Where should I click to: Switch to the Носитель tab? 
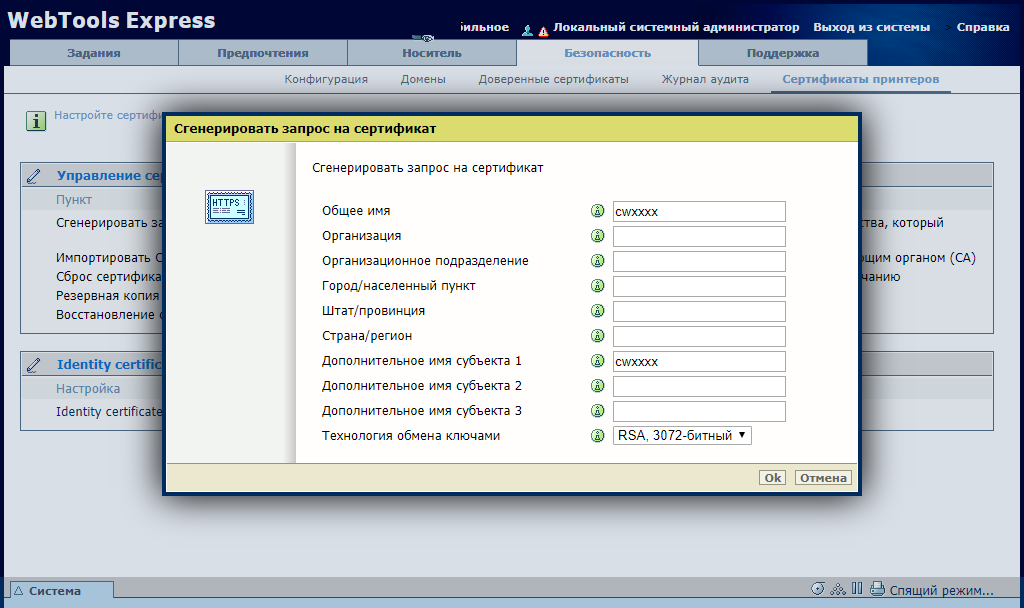pyautogui.click(x=431, y=53)
